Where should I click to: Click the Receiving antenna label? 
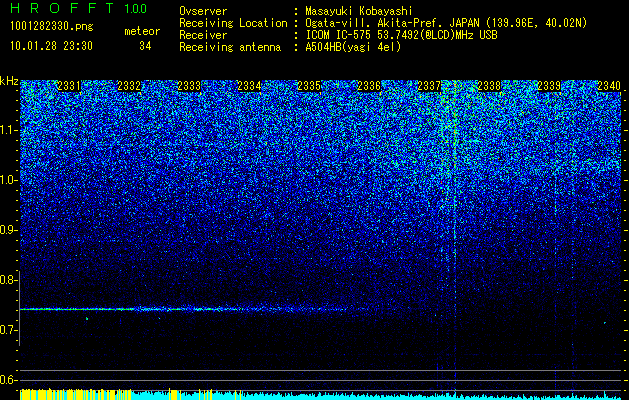tap(230, 47)
